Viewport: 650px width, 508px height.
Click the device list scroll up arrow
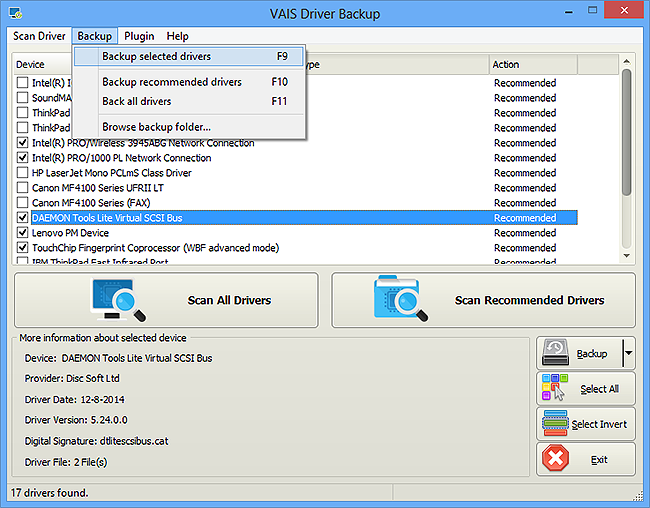(x=626, y=61)
